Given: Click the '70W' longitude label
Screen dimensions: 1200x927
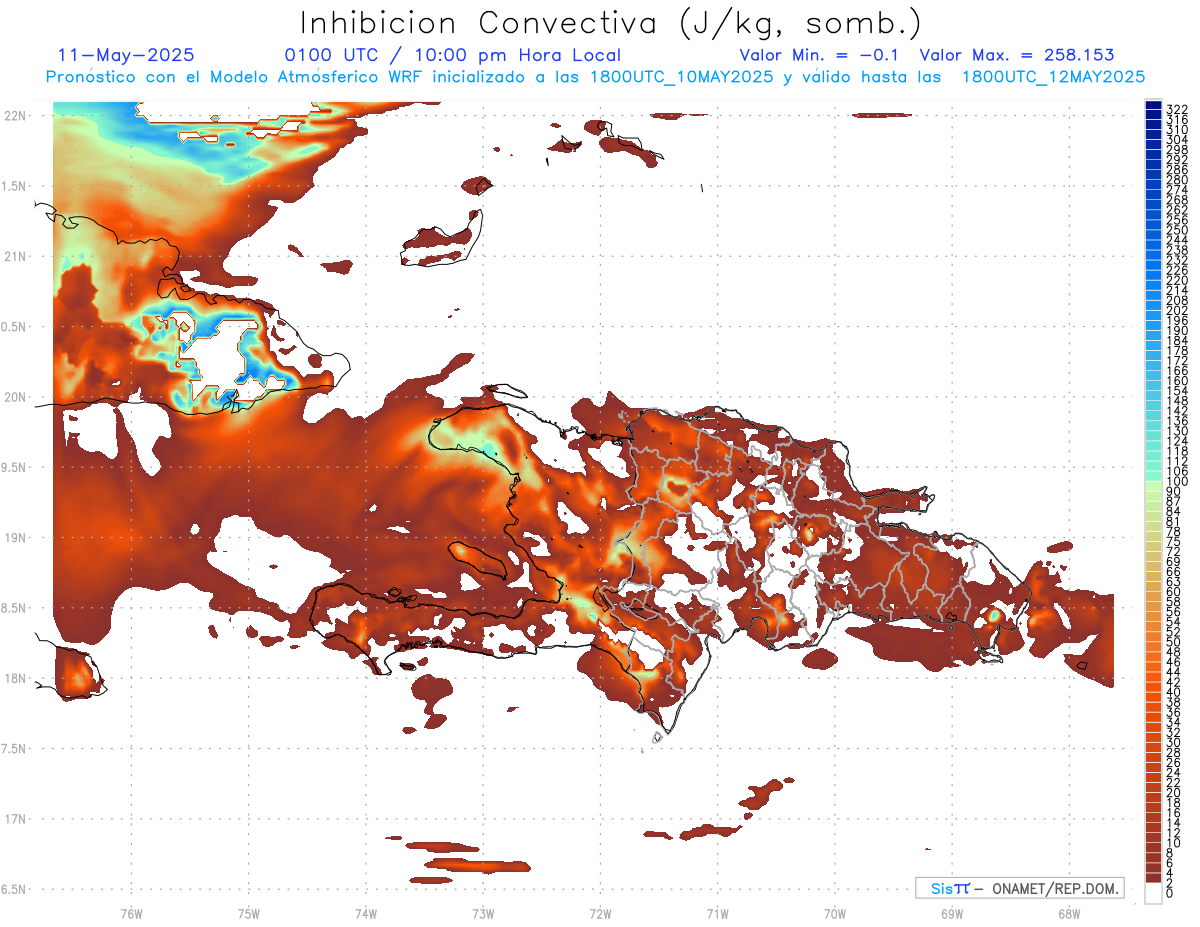Looking at the screenshot, I should 834,913.
